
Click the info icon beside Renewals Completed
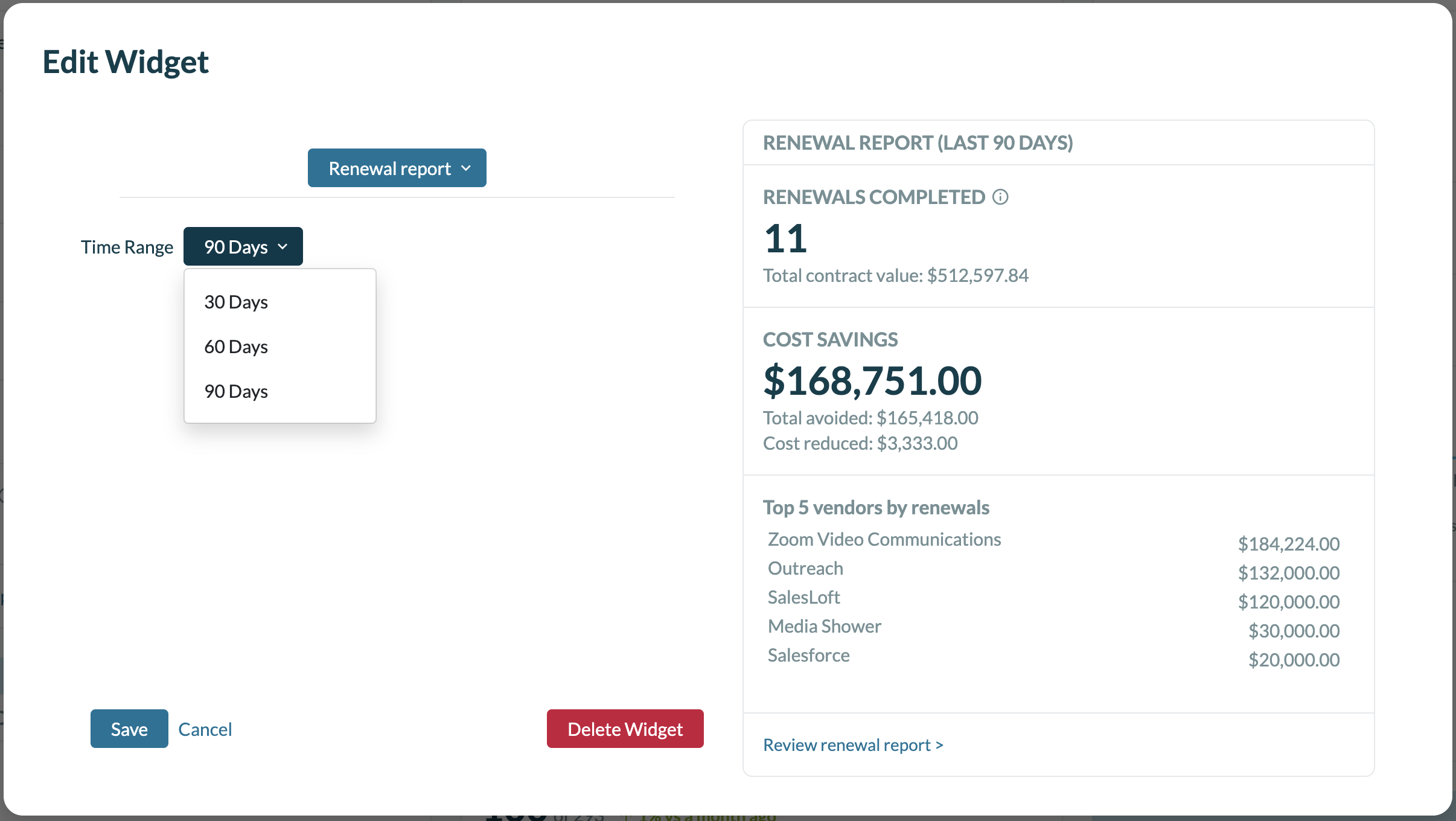[x=1000, y=197]
